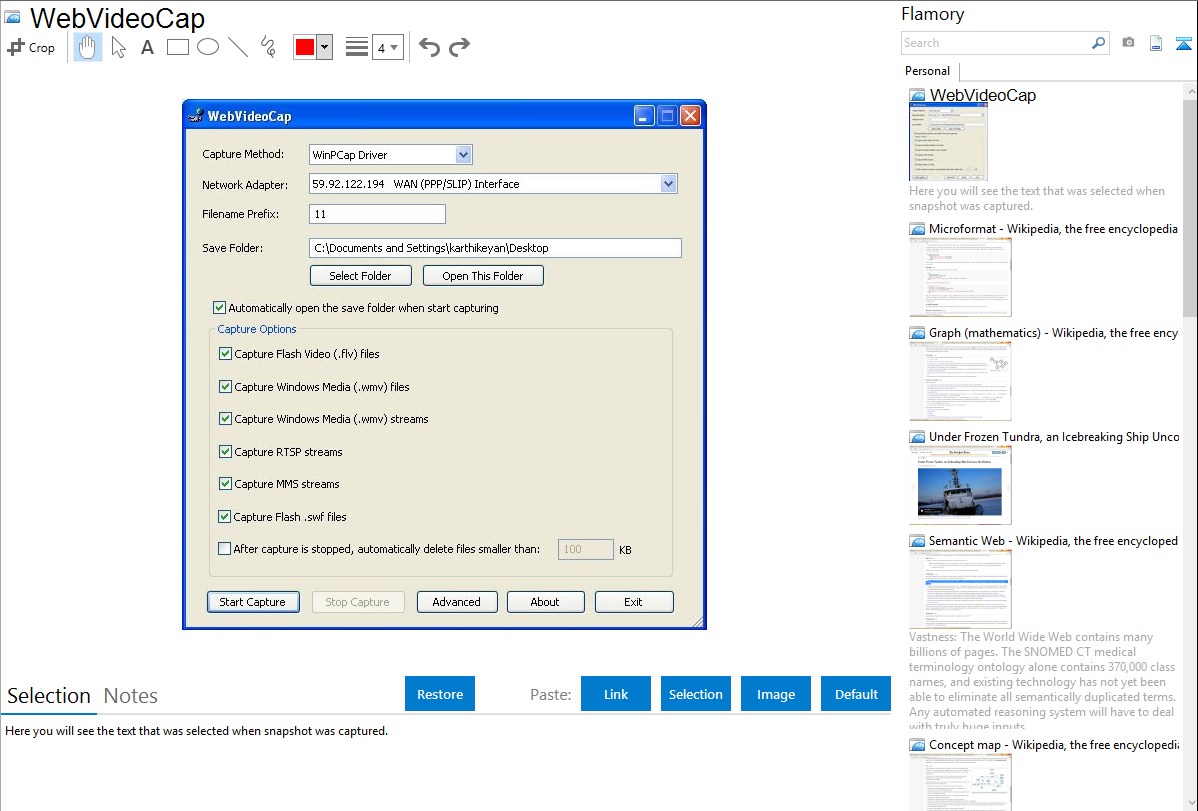Click the camera snapshot icon
Image resolution: width=1198 pixels, height=811 pixels.
point(1128,43)
